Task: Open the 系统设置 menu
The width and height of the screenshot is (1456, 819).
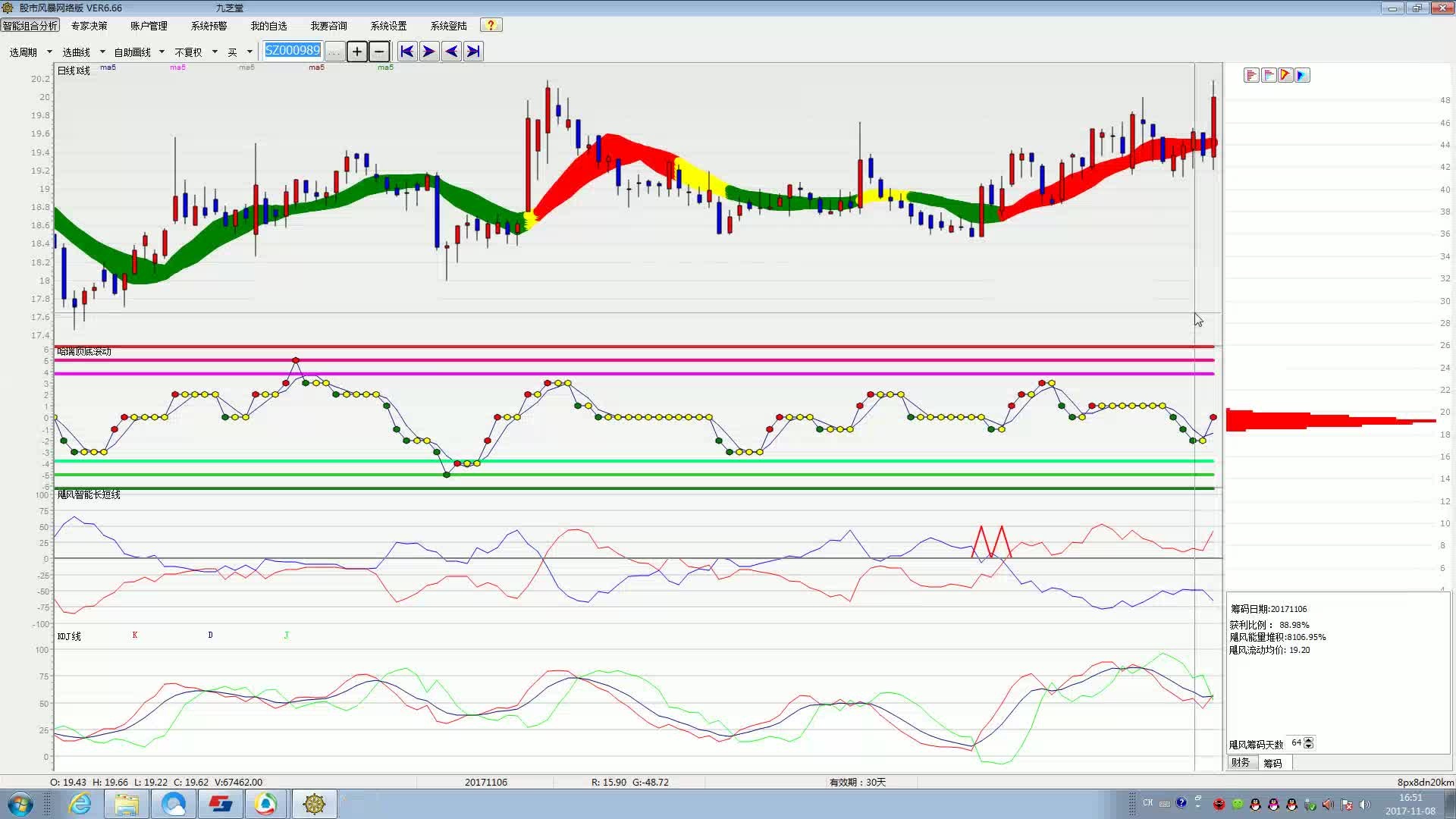Action: coord(388,26)
